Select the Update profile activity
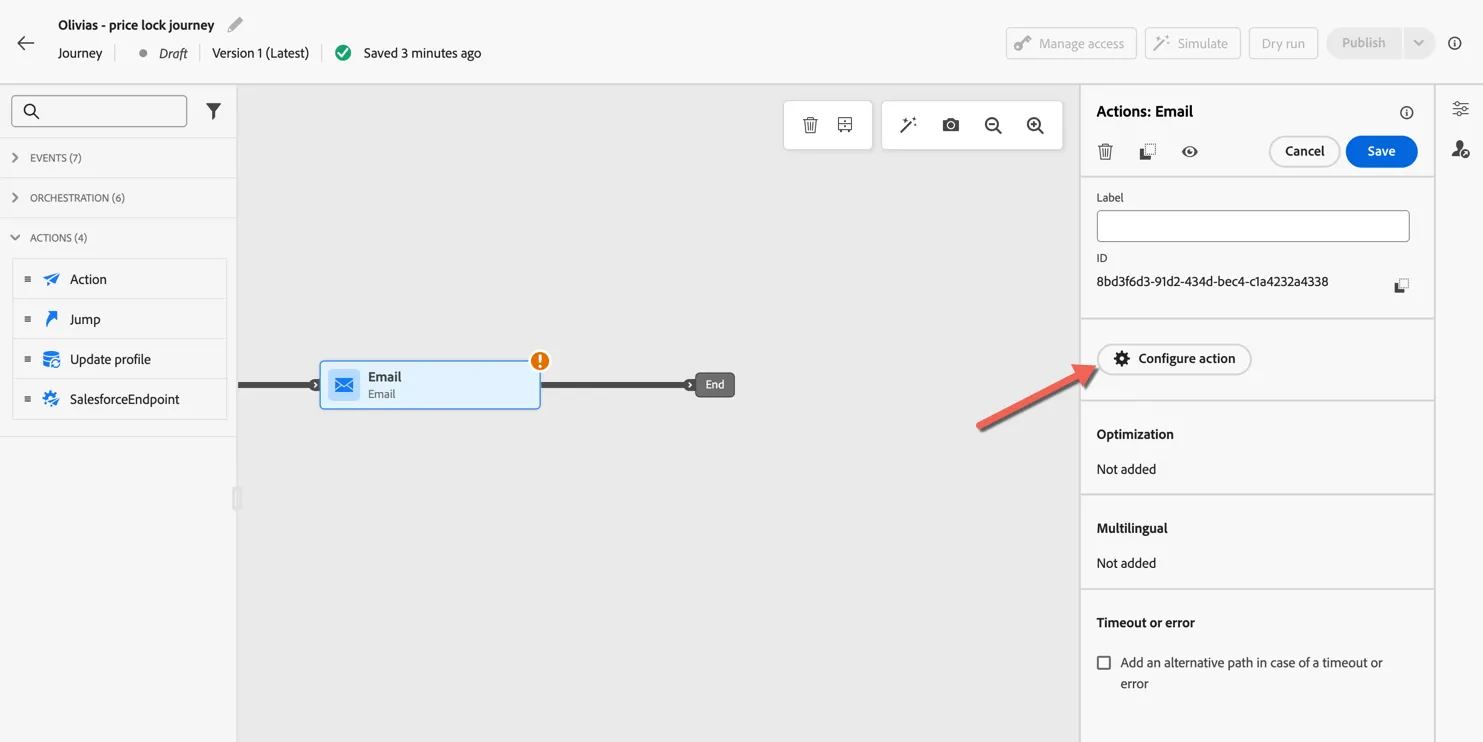The height and width of the screenshot is (742, 1483). pyautogui.click(x=119, y=359)
